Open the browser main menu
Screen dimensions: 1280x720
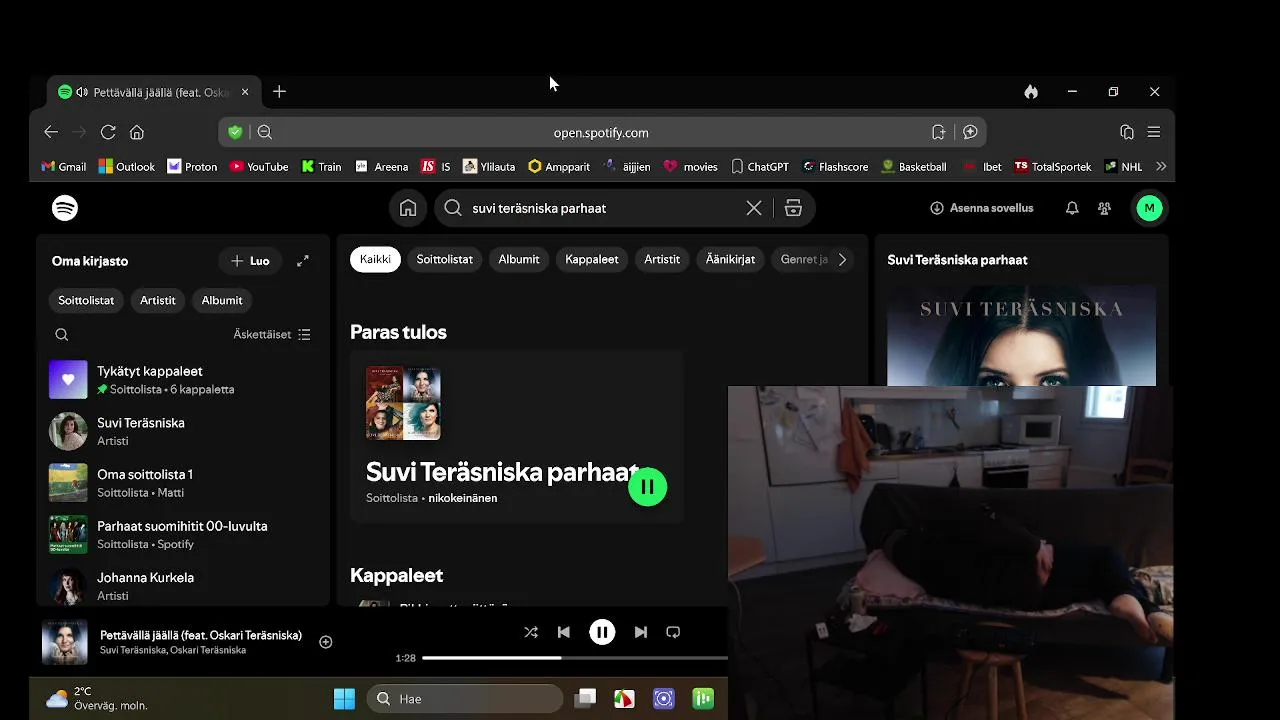(x=1154, y=132)
